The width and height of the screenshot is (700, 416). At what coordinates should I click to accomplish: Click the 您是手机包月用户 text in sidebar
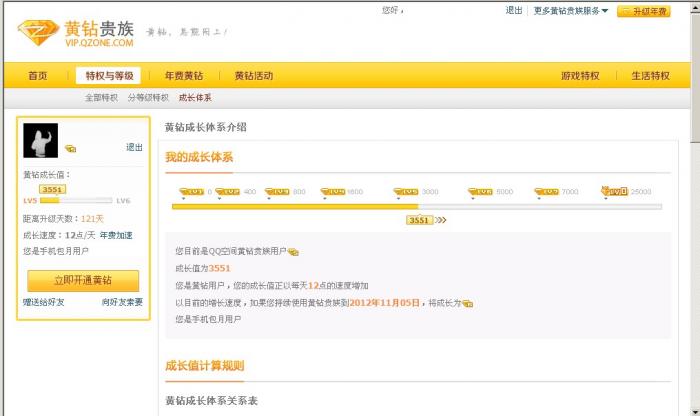click(x=56, y=251)
